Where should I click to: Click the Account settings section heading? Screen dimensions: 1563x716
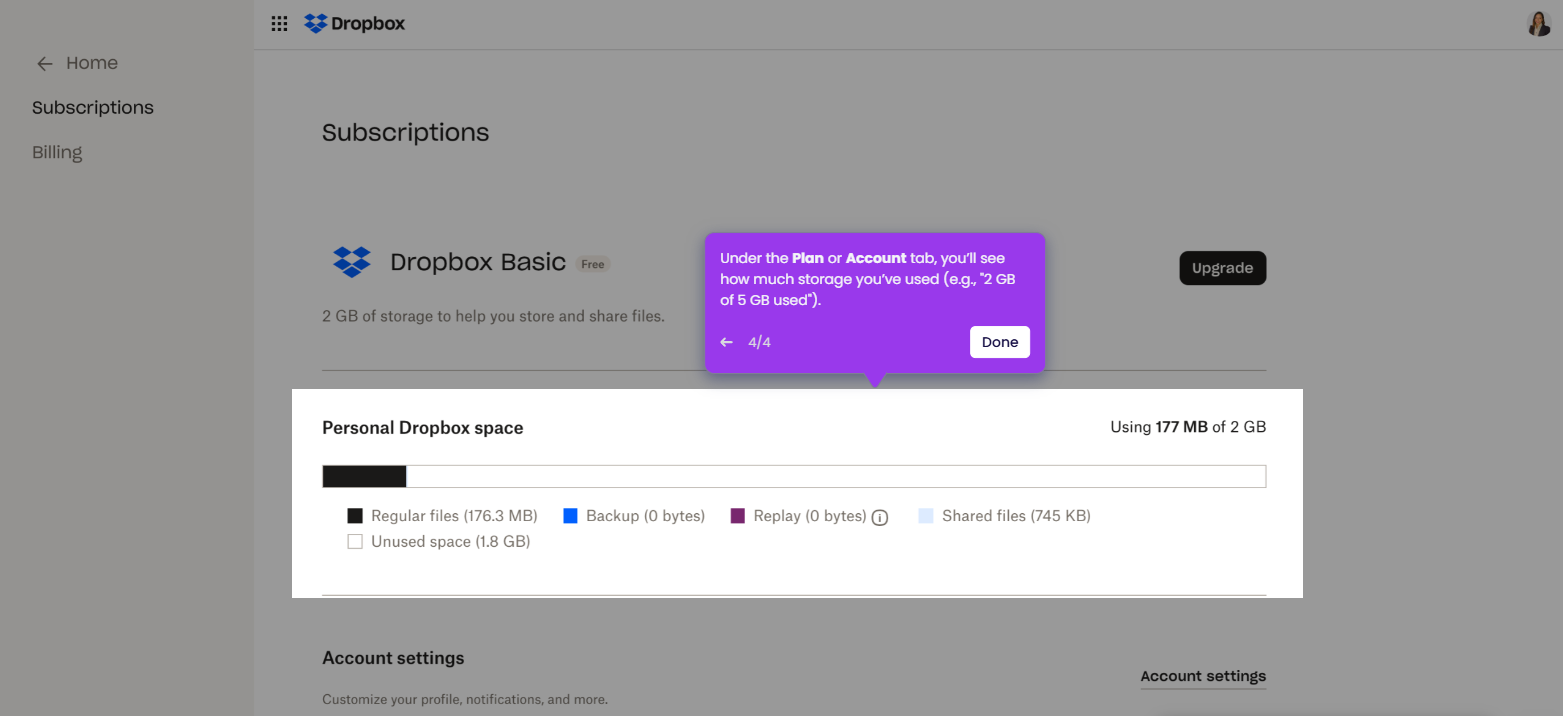click(x=393, y=658)
